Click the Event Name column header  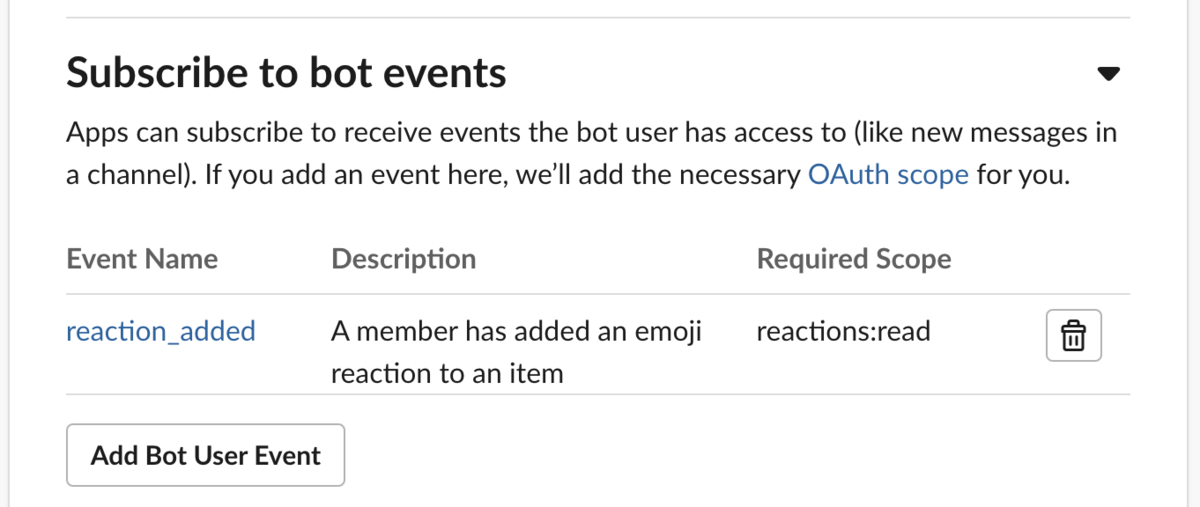142,260
